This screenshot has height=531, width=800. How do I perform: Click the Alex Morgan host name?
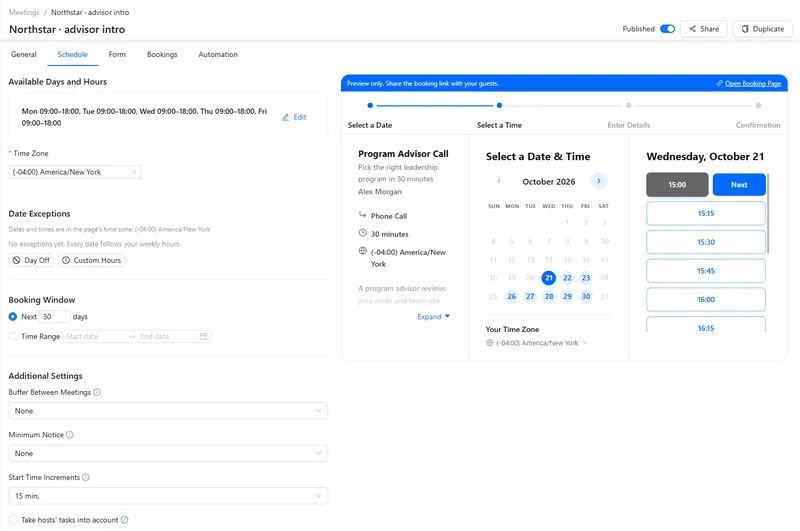(x=380, y=192)
